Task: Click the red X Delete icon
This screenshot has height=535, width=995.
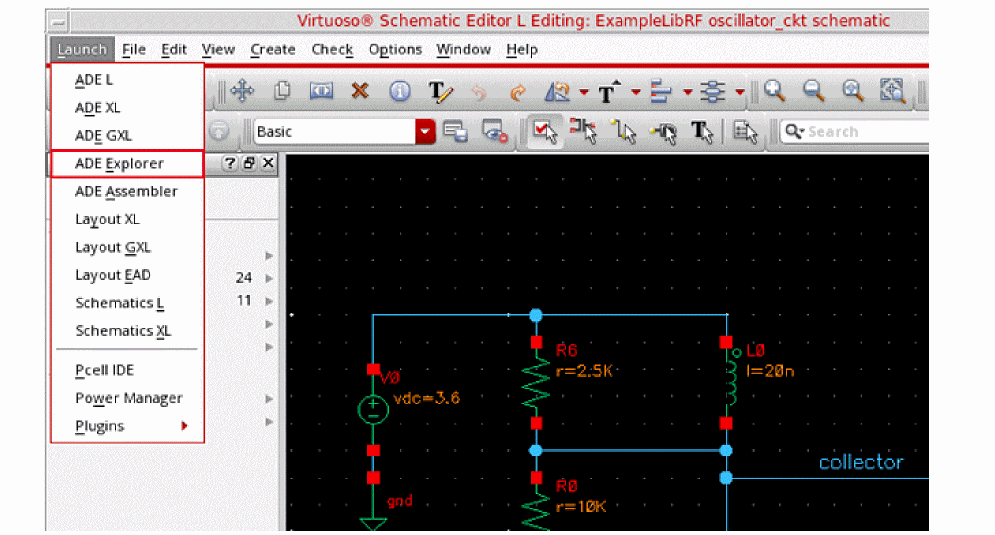Action: 360,91
